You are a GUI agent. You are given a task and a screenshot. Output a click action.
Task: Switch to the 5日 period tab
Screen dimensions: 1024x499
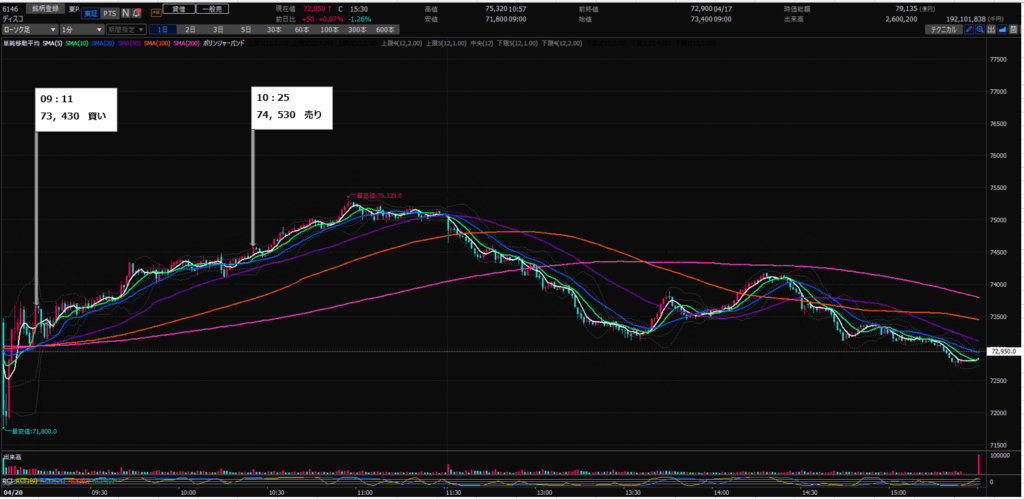coord(243,31)
